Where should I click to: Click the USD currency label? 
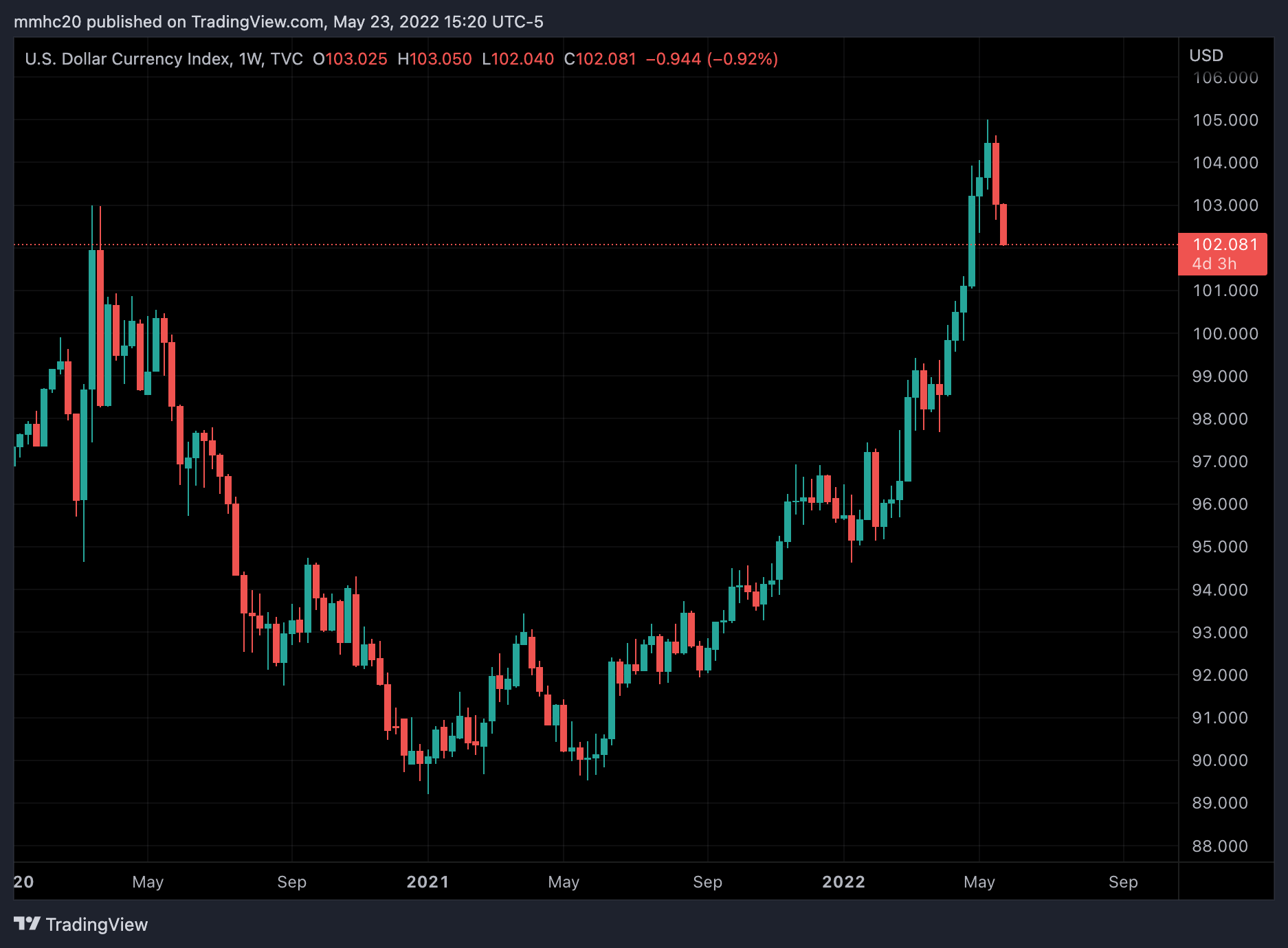click(1206, 56)
